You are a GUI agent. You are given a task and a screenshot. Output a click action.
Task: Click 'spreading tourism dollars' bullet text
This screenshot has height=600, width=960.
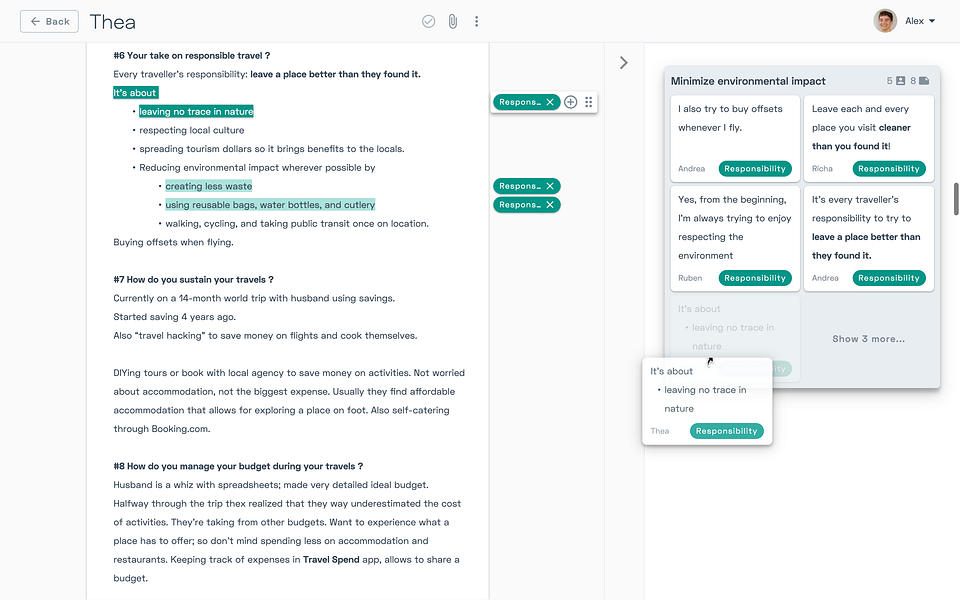pos(272,149)
